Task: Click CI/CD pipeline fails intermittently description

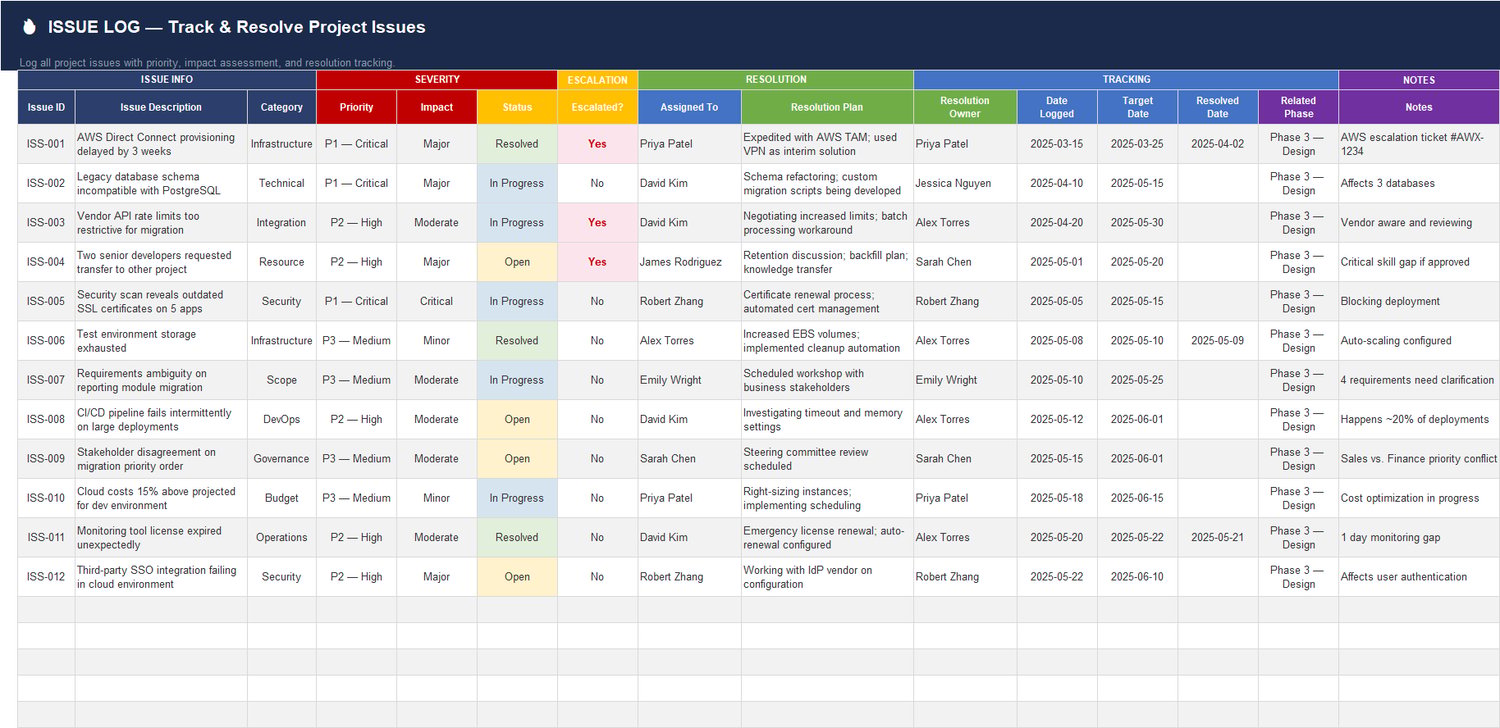Action: (x=161, y=420)
